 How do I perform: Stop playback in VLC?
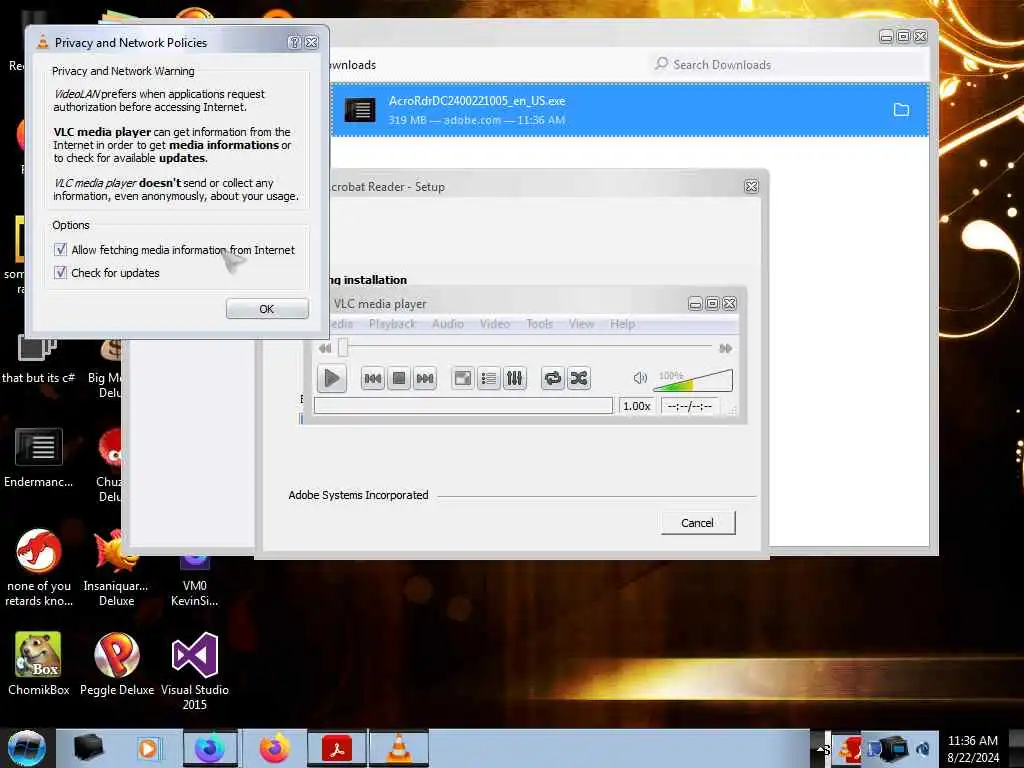[398, 379]
